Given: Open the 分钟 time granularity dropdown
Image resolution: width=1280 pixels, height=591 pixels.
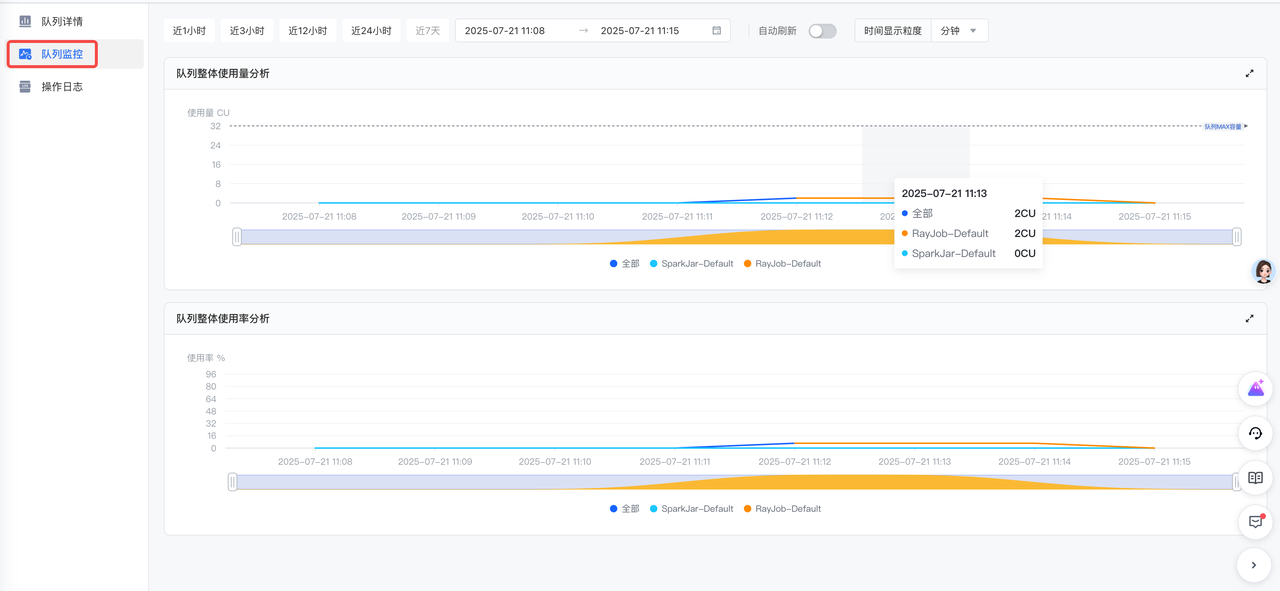Looking at the screenshot, I should point(959,31).
